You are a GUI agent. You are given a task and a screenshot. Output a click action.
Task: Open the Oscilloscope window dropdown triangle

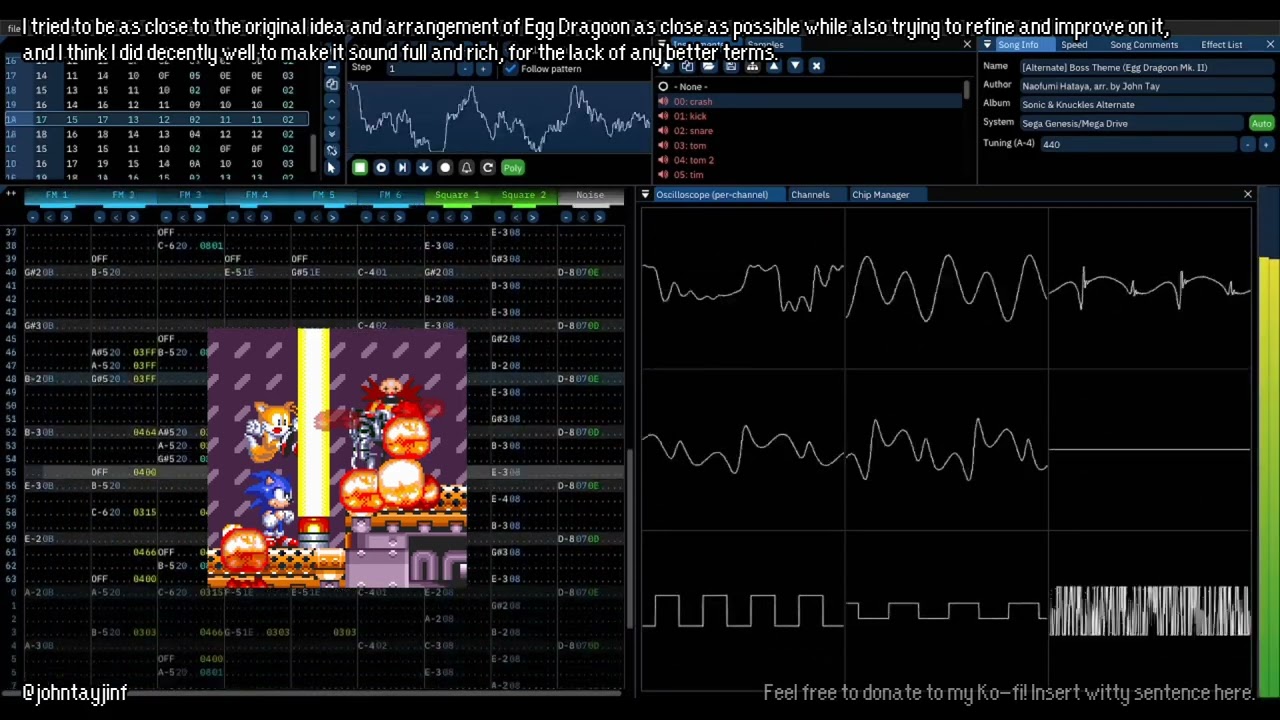(645, 194)
